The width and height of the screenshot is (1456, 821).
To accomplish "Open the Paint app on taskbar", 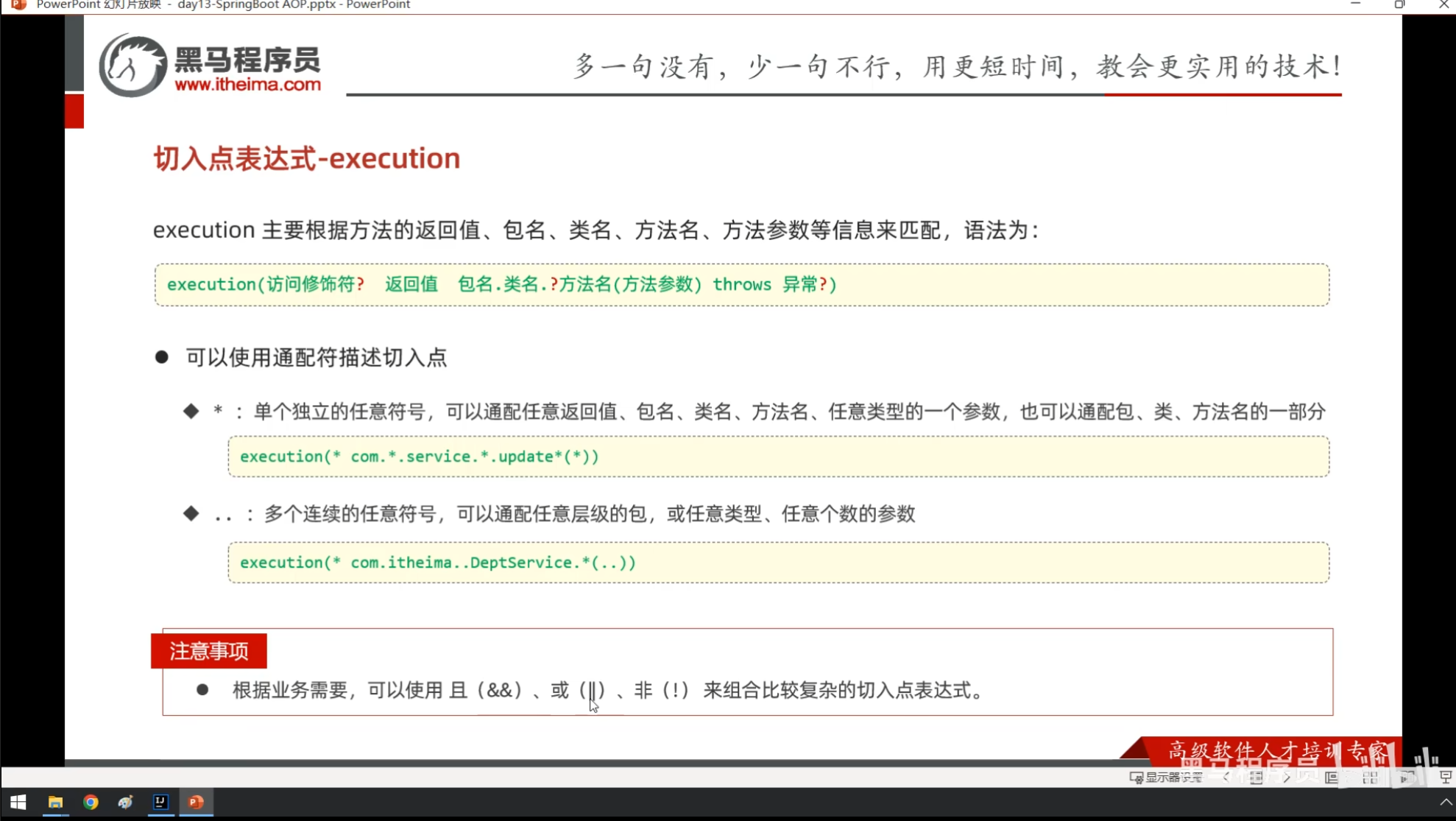I will click(x=126, y=802).
